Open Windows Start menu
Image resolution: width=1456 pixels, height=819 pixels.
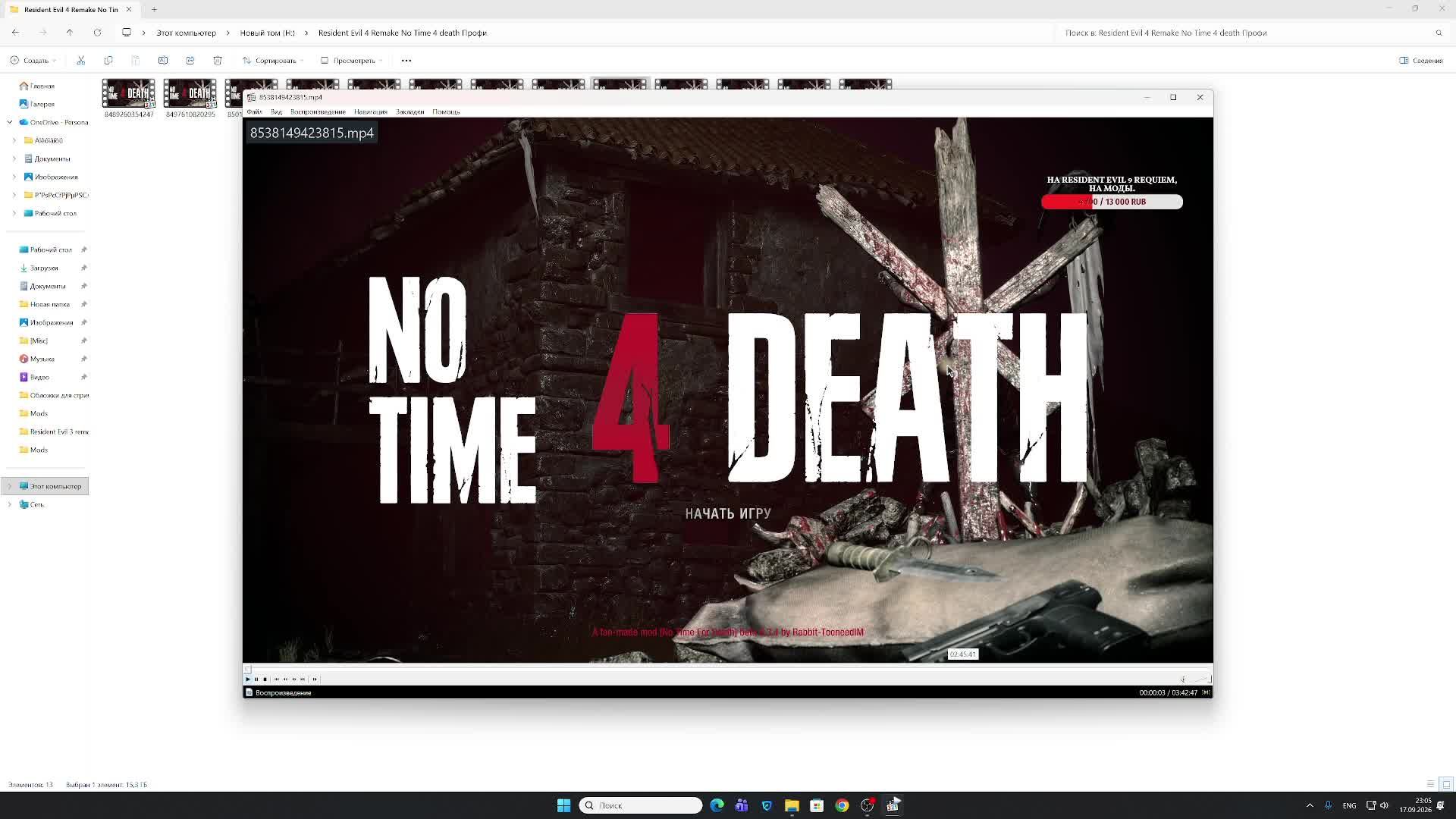coord(563,805)
